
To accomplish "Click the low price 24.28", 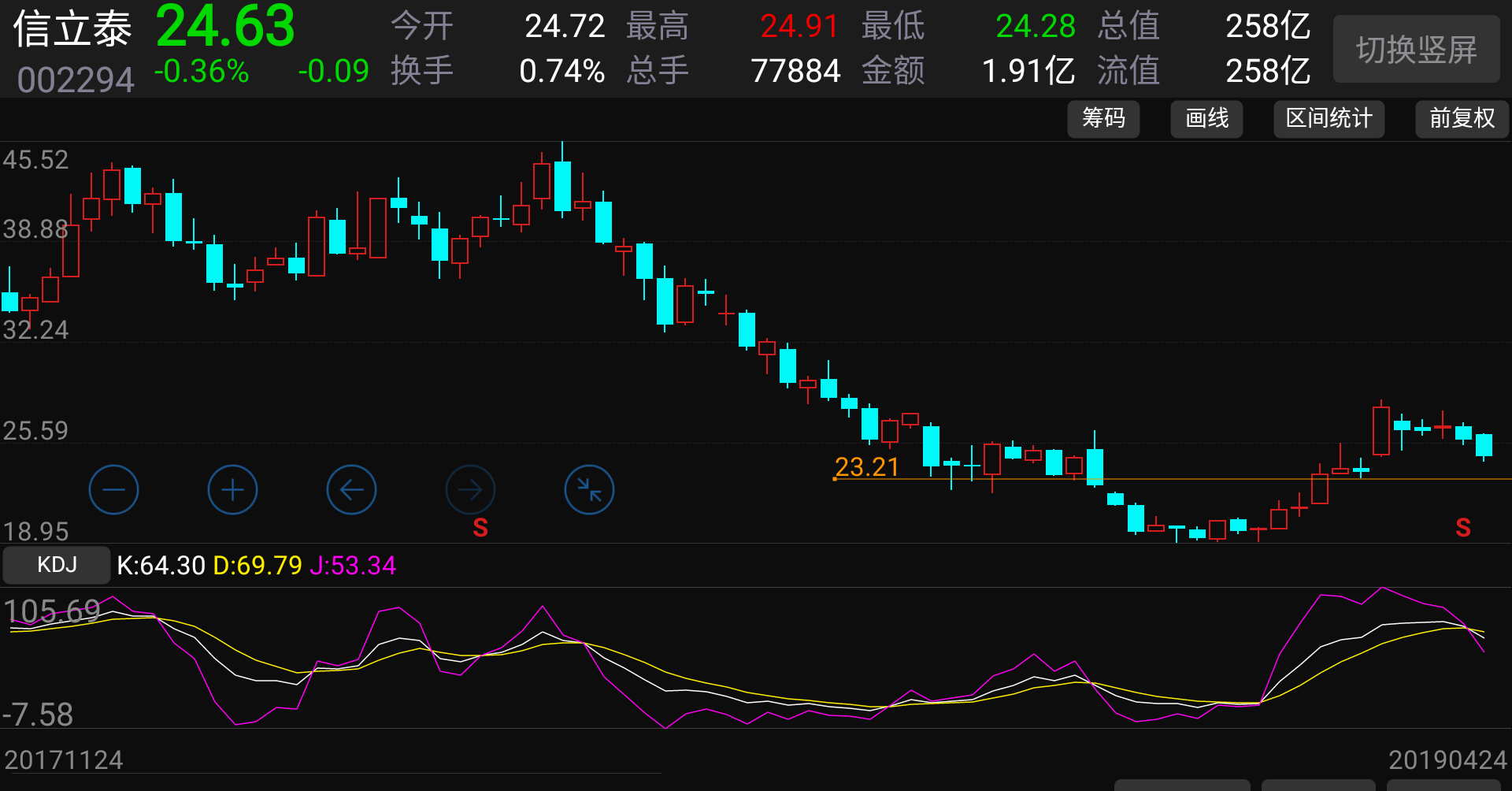I will (1036, 27).
